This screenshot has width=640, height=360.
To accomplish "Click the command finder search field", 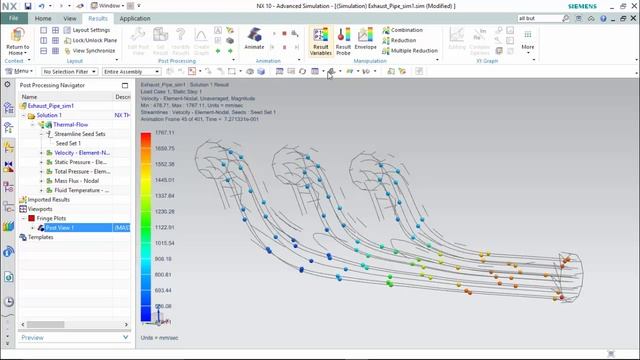I will click(x=539, y=18).
